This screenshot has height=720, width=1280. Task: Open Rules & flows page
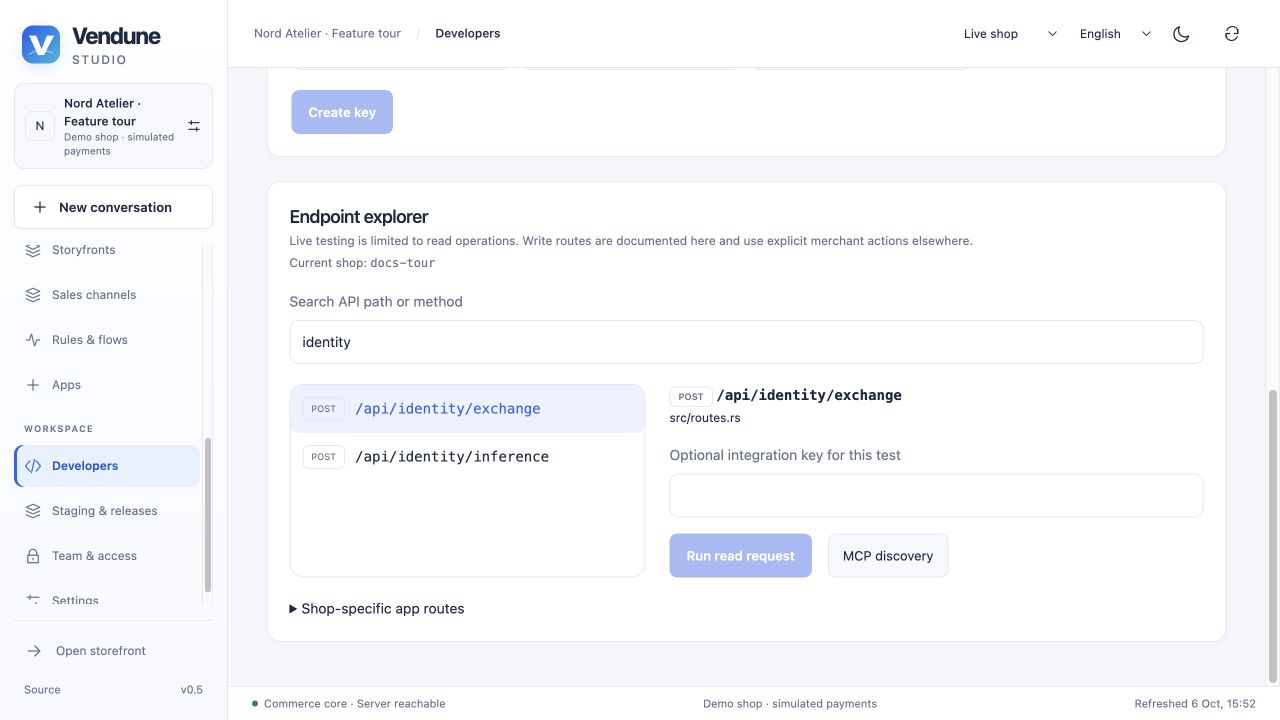point(107,340)
